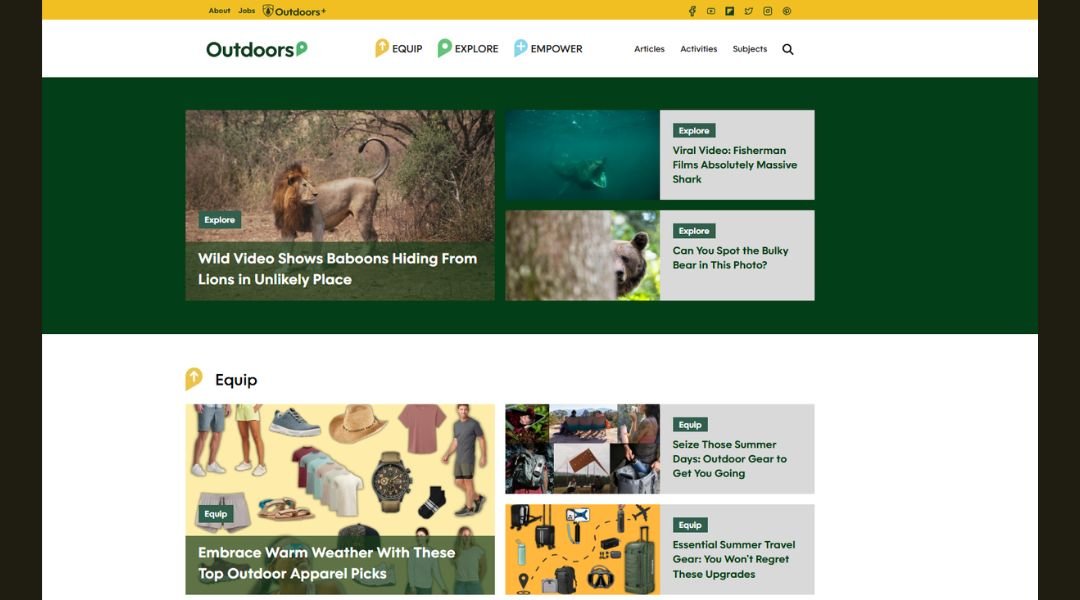Click the Outdoors+ shield badge

click(x=267, y=11)
